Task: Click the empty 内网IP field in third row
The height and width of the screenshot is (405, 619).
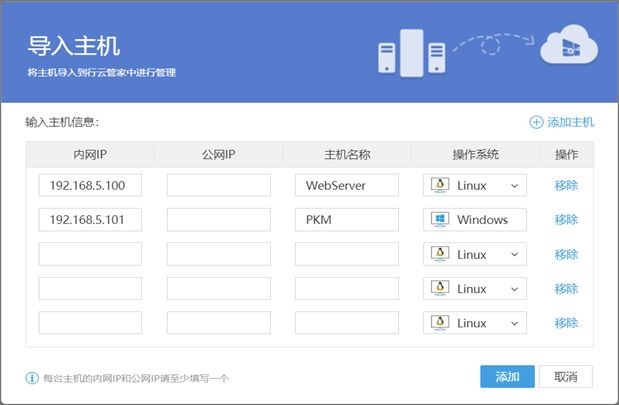Action: pyautogui.click(x=90, y=255)
